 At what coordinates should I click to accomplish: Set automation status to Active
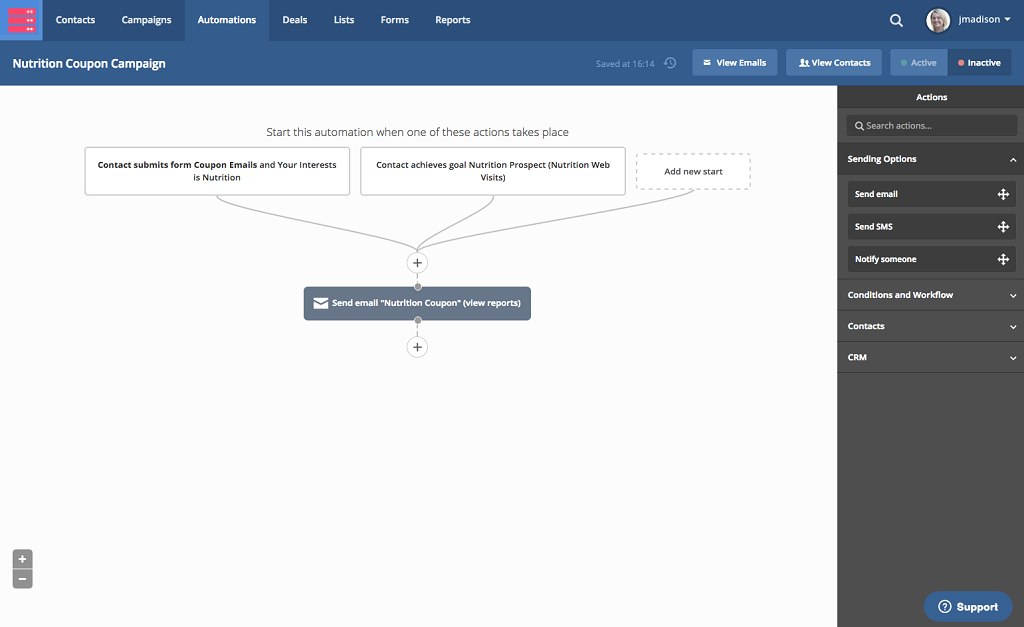point(919,63)
